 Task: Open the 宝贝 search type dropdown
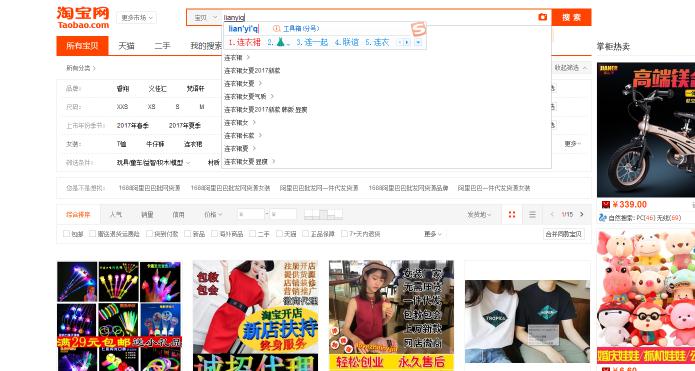tap(206, 17)
